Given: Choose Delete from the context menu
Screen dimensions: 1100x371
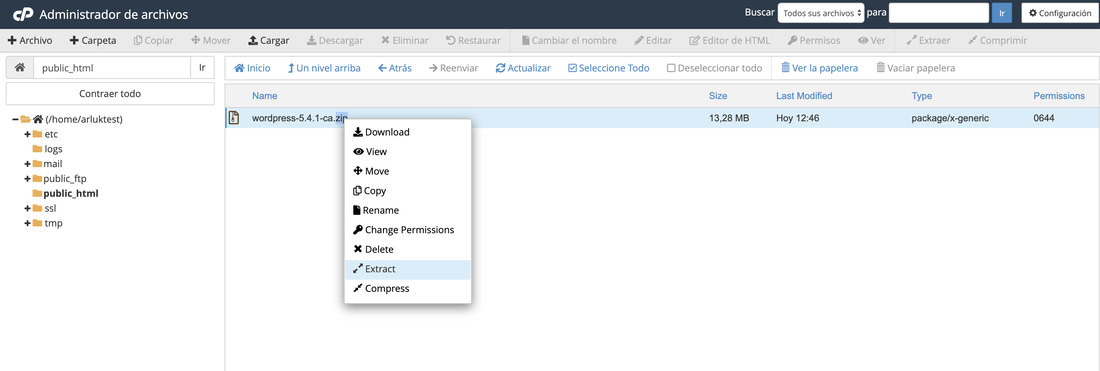Looking at the screenshot, I should click(408, 250).
